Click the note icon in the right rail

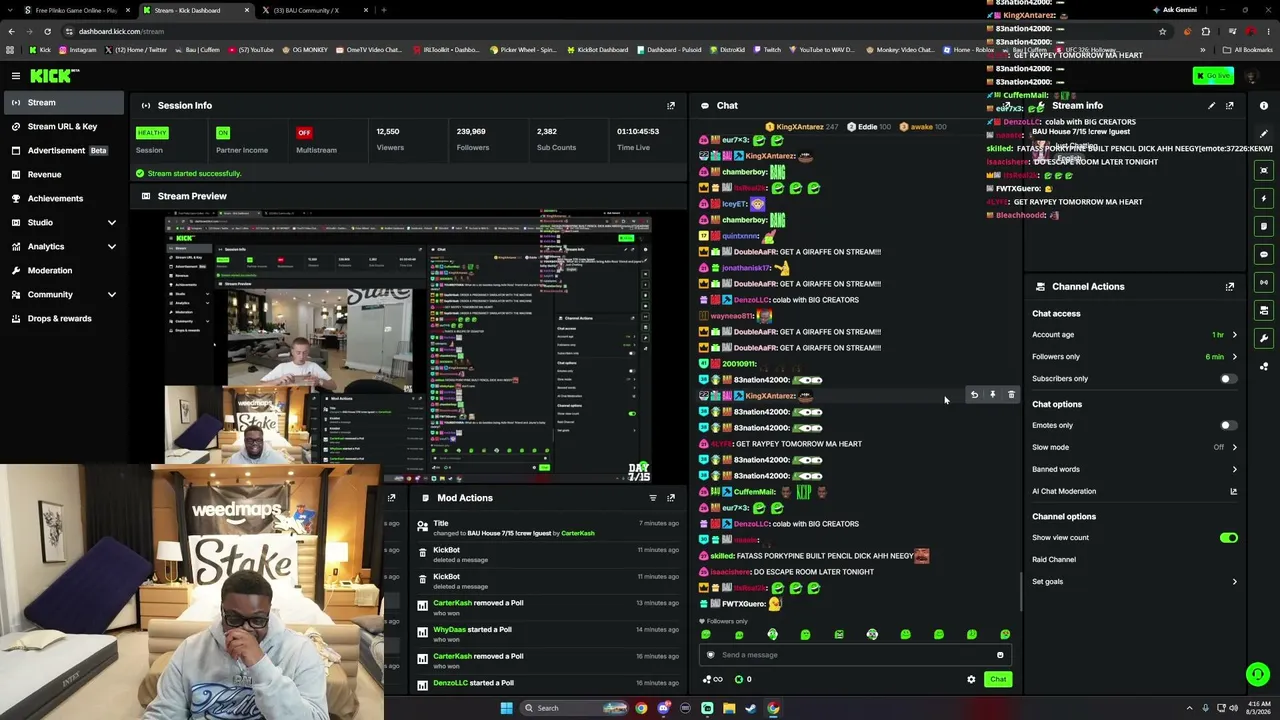pos(1264,226)
